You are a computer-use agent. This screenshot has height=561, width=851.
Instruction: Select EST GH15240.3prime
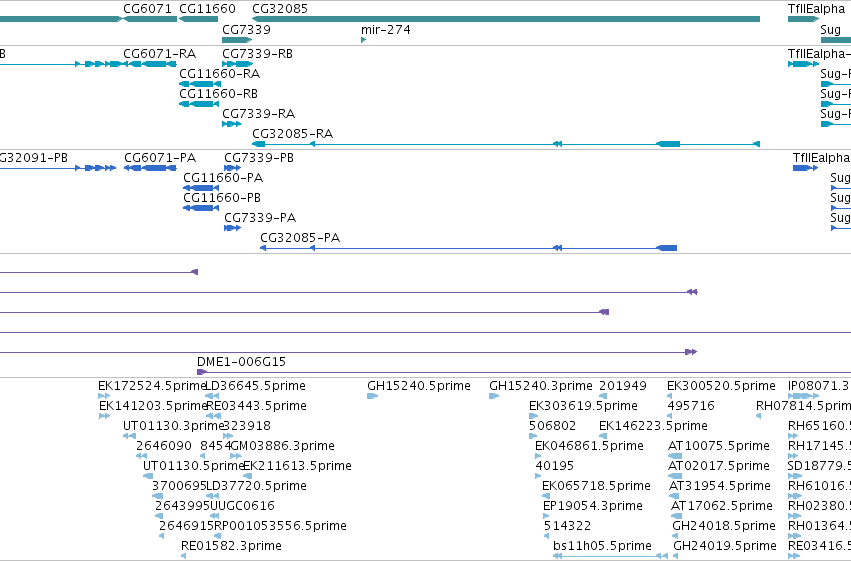(541, 386)
